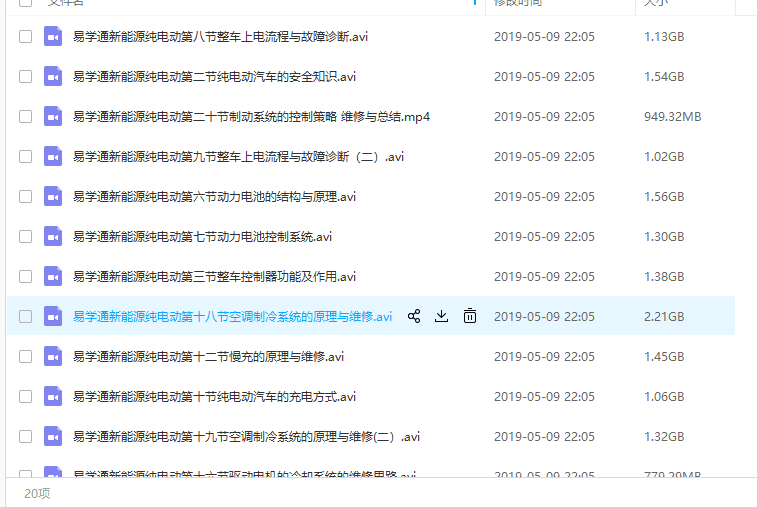Open file 第十九节空调制冷系统的原理与维修(二).avi
The height and width of the screenshot is (507, 757).
point(246,437)
